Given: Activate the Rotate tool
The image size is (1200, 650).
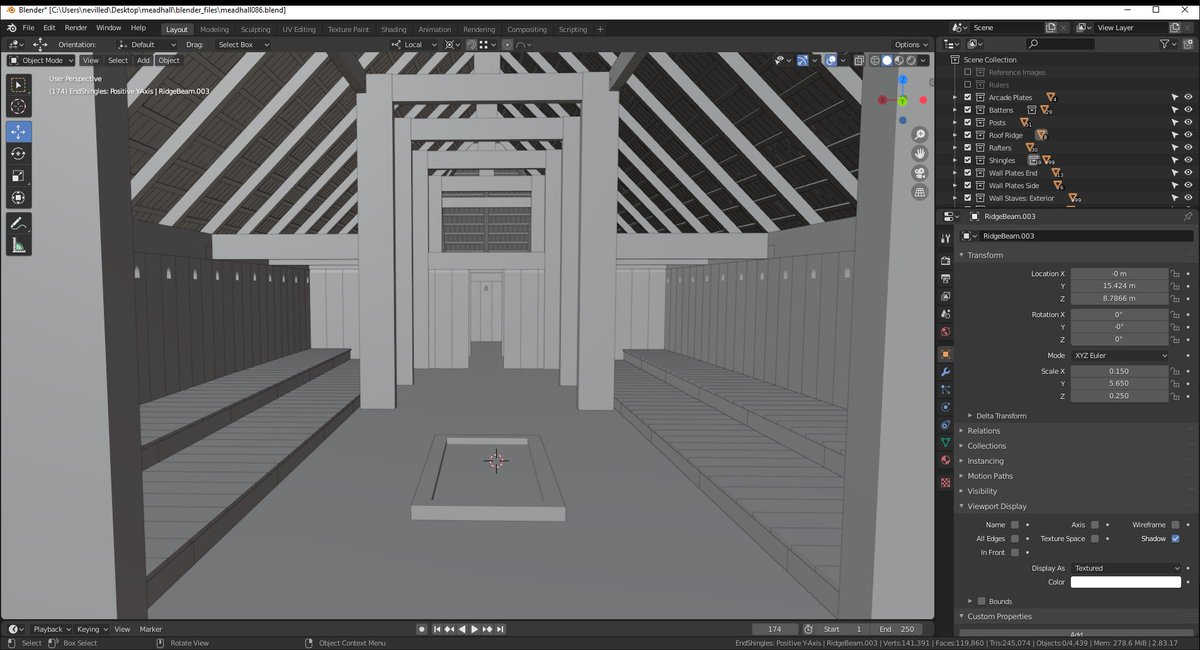Looking at the screenshot, I should (x=19, y=153).
